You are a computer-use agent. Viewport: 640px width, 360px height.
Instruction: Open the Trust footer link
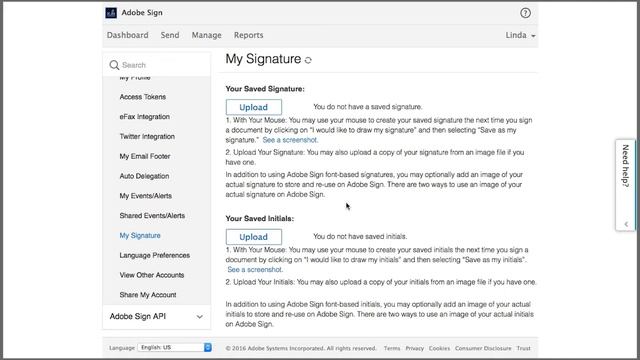pos(524,348)
